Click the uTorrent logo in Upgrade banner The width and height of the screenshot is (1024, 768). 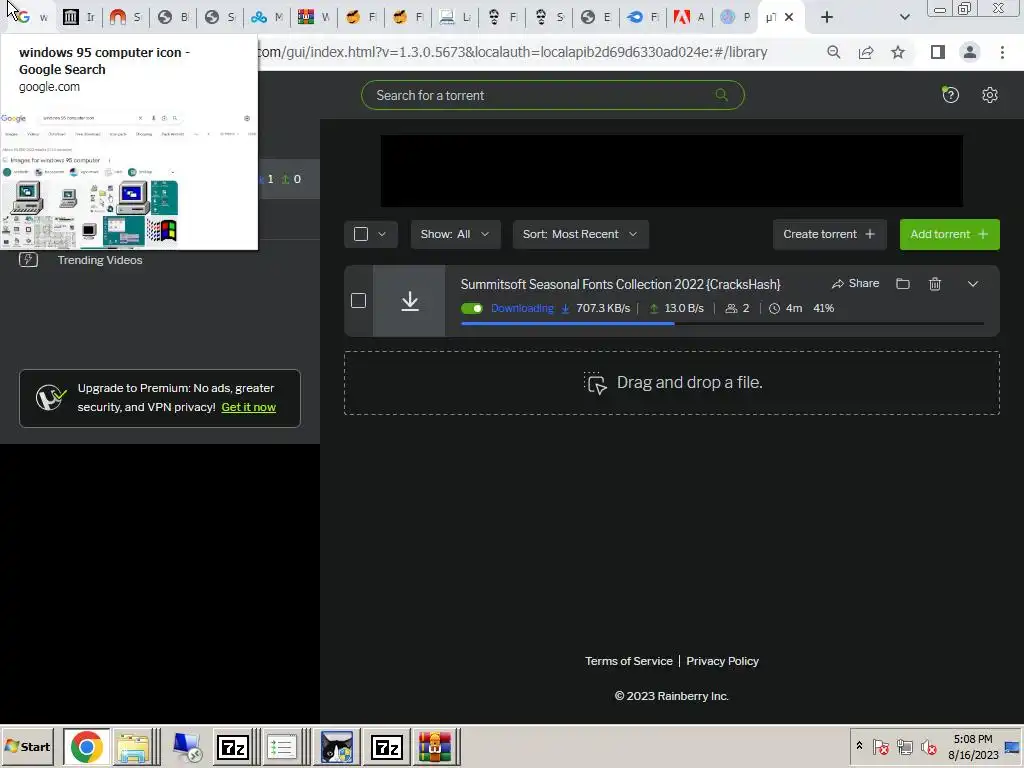click(50, 397)
